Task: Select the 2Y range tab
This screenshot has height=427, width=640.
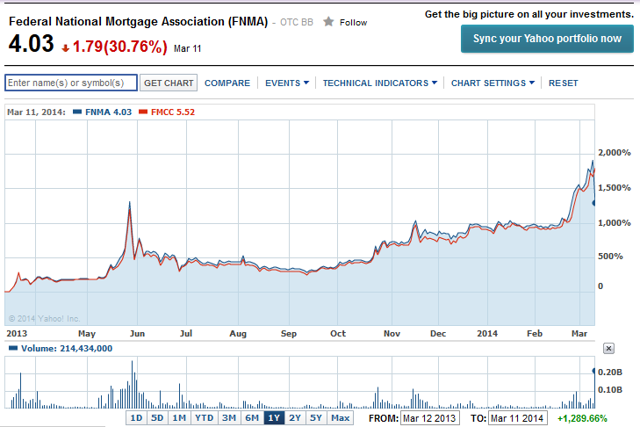Action: pyautogui.click(x=295, y=418)
